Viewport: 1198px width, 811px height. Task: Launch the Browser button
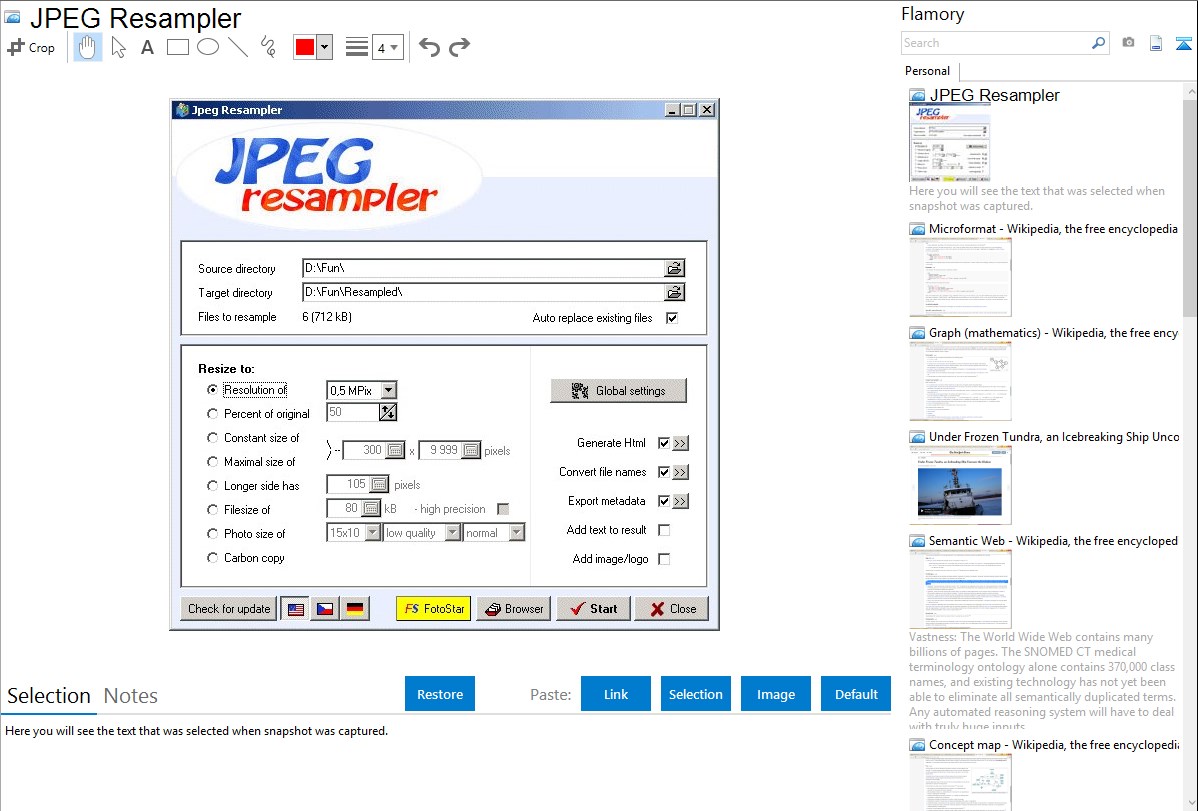pos(513,609)
